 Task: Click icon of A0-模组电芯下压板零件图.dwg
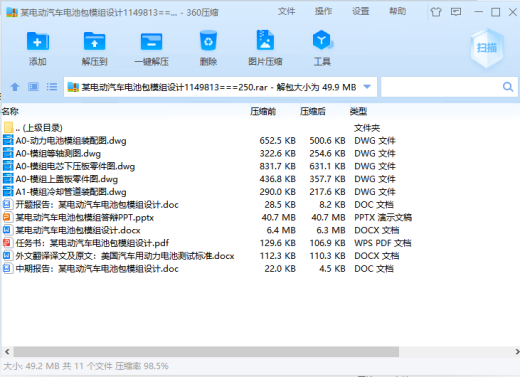click(8, 166)
